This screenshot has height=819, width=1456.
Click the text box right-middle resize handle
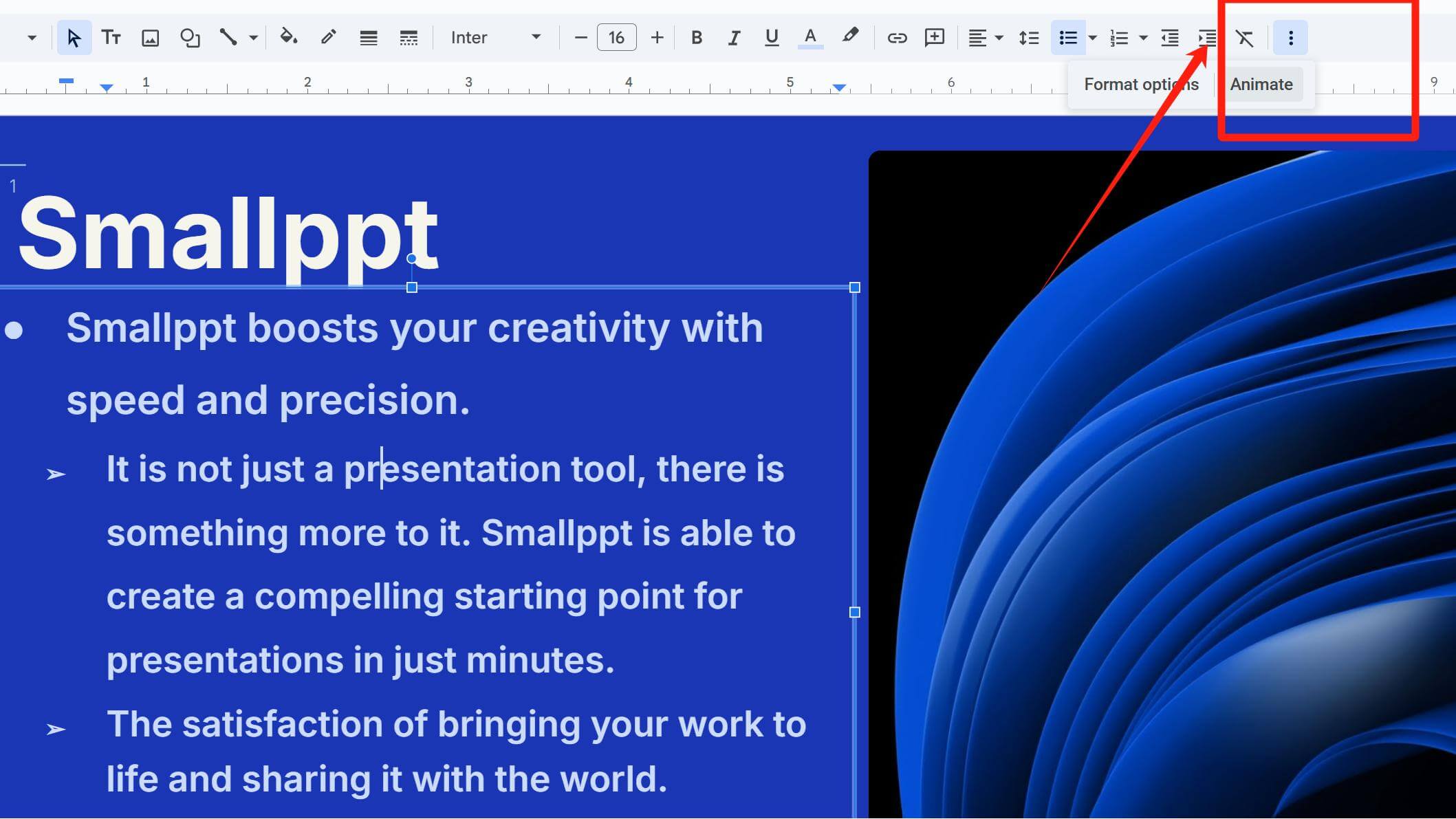(855, 612)
